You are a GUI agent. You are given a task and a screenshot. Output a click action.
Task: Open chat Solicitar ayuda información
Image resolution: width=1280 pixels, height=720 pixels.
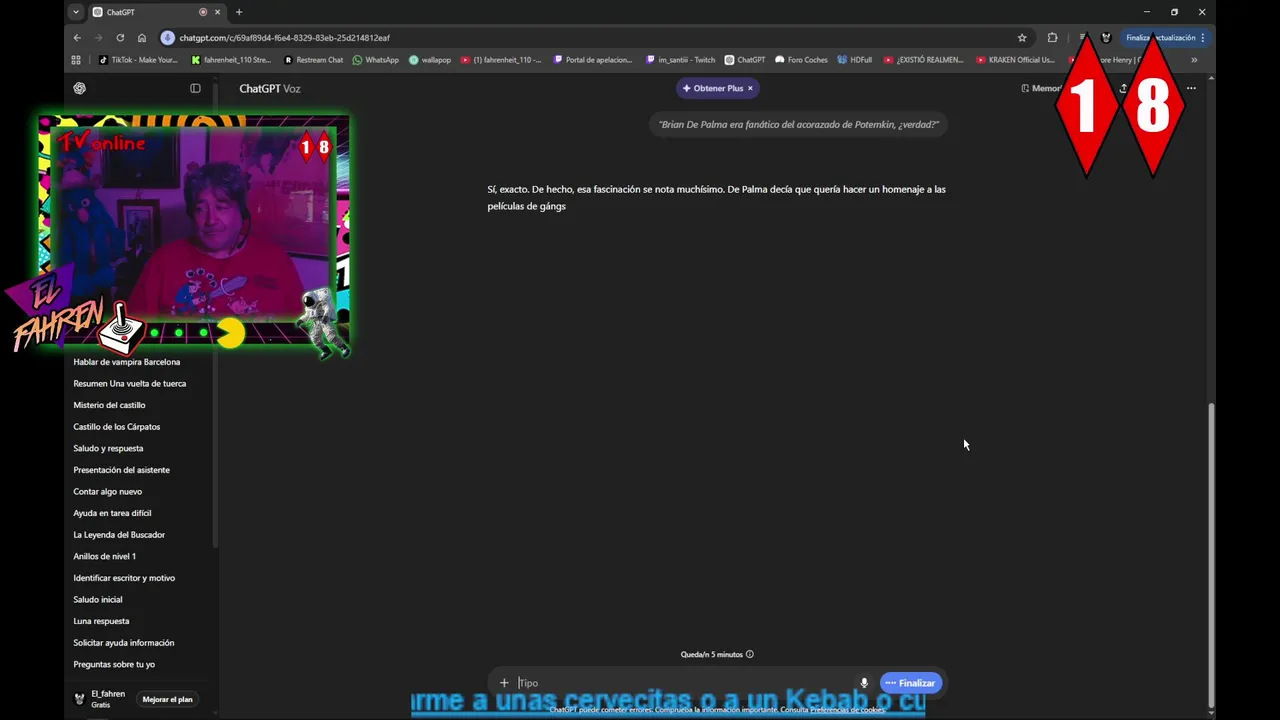123,643
